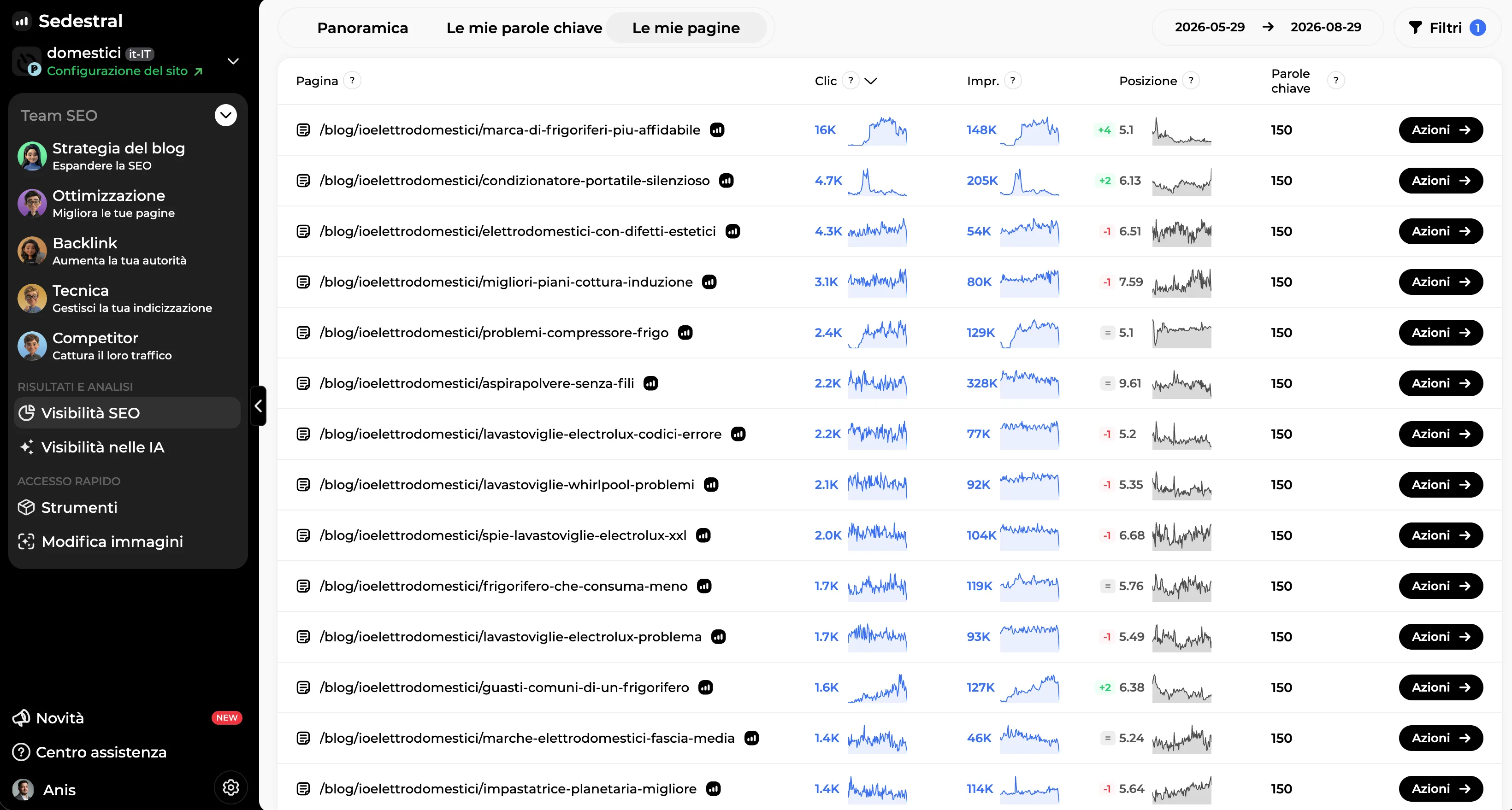Screen dimensions: 1512x810
Task: Open Visibilità SEO menu item
Action: click(x=127, y=413)
